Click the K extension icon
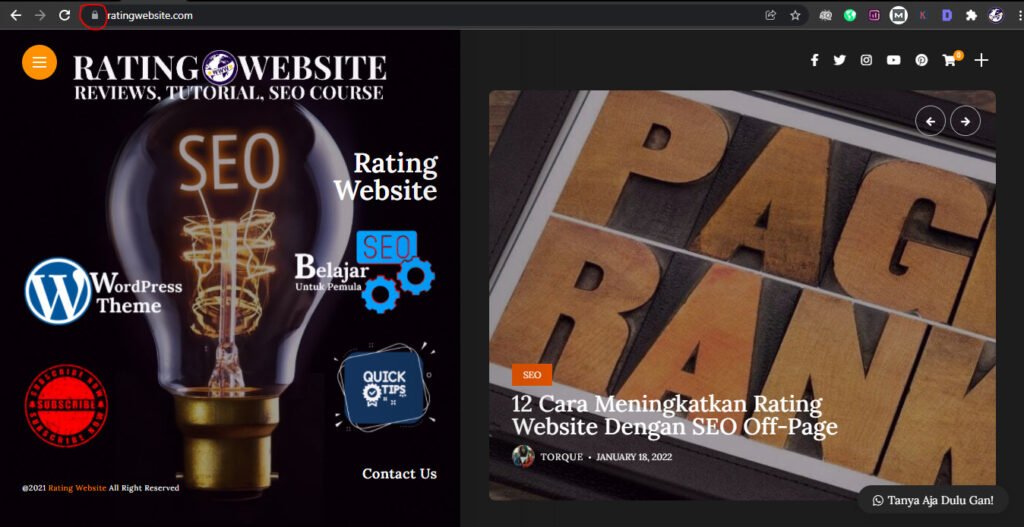The width and height of the screenshot is (1024, 527). [x=923, y=15]
